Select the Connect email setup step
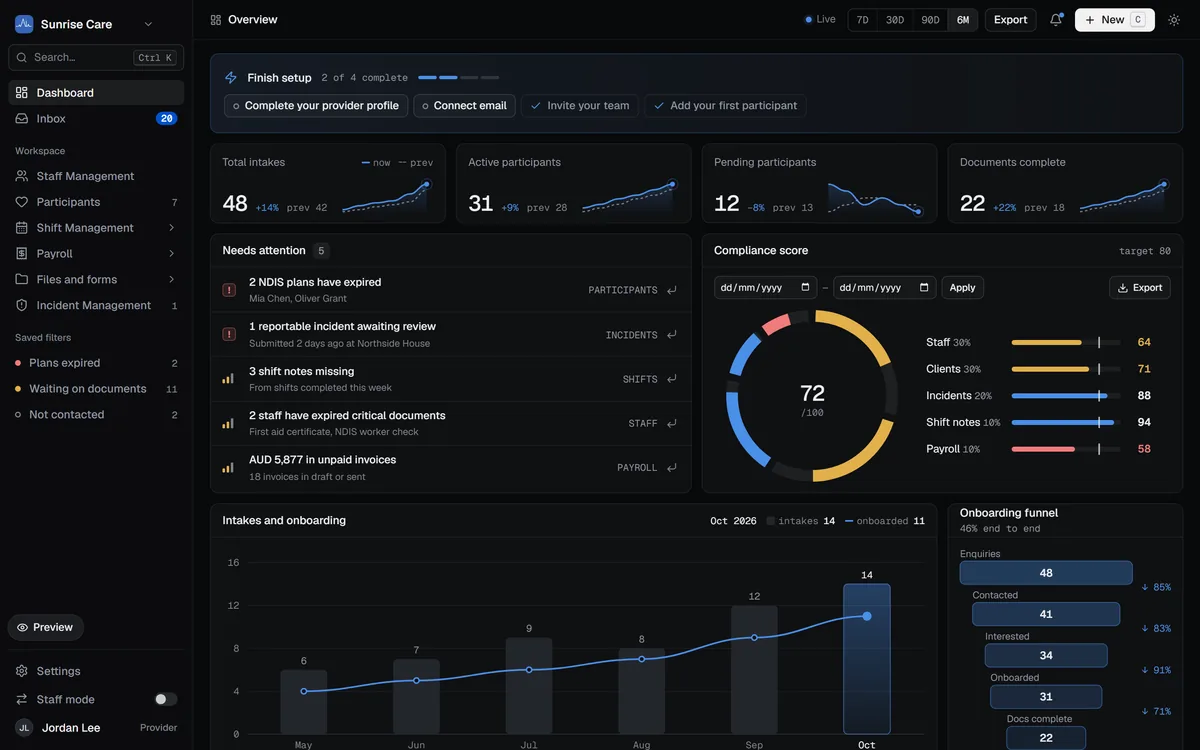 coord(465,106)
